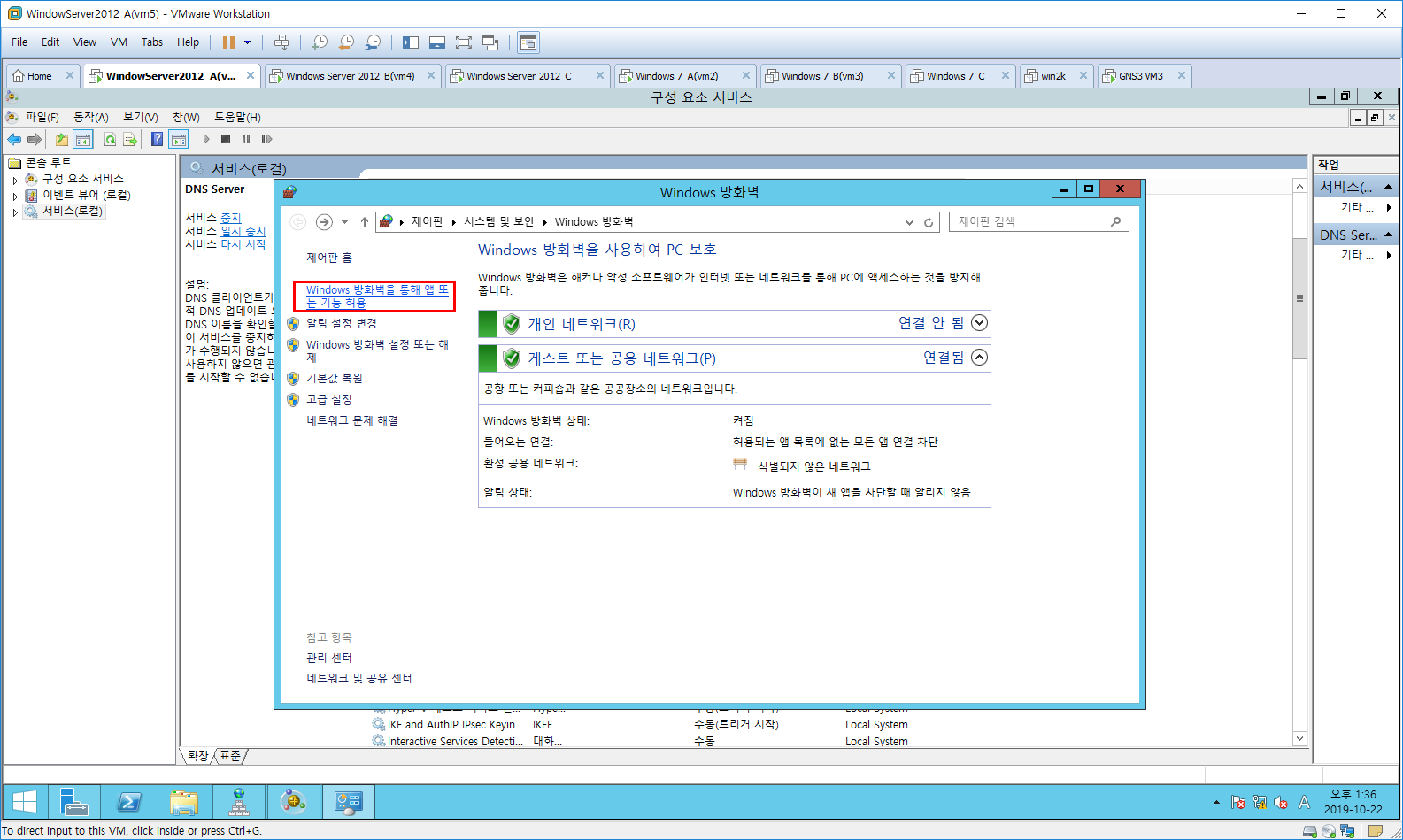Click MMC up-one-level folder icon

[x=61, y=139]
